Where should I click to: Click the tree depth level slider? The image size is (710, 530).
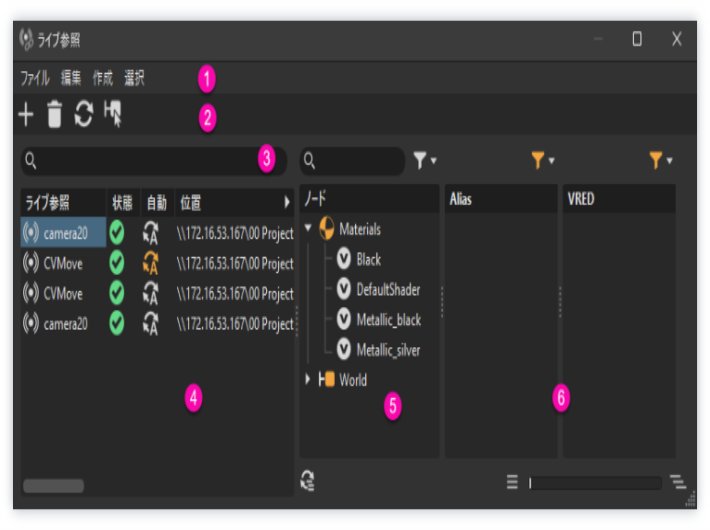click(595, 483)
